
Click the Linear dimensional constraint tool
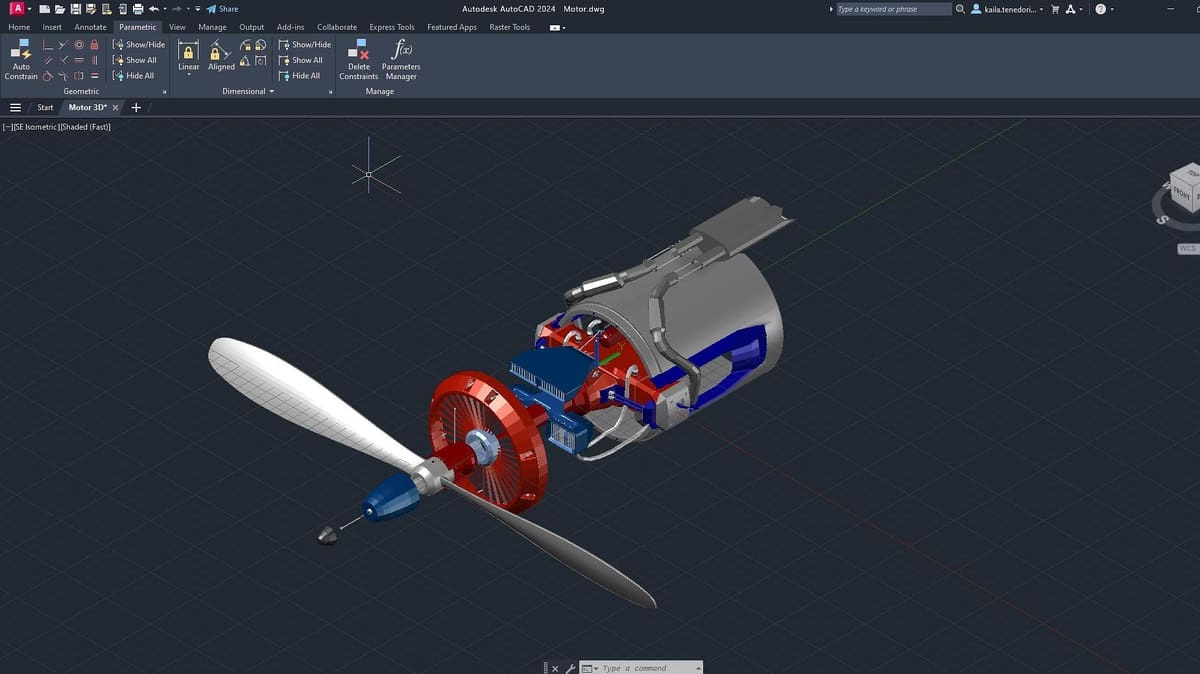tap(189, 55)
